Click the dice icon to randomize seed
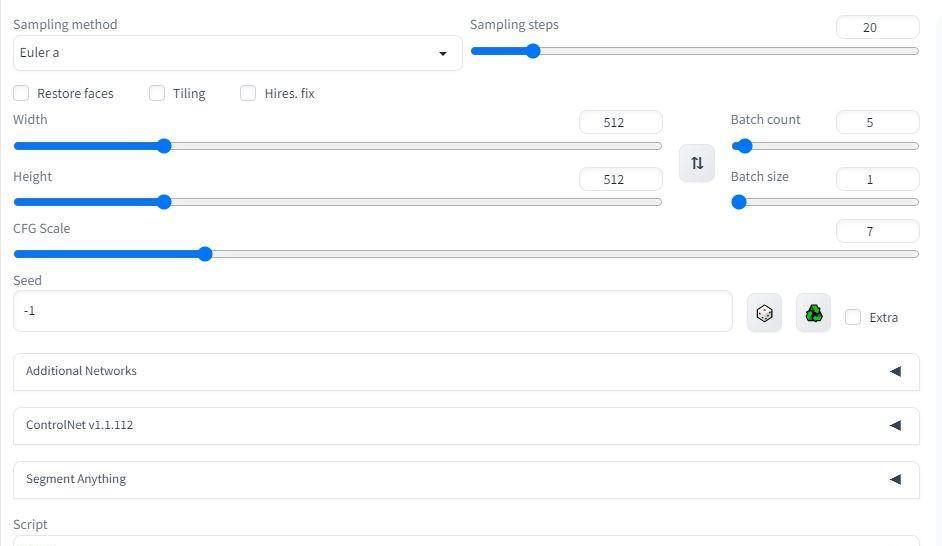 764,313
